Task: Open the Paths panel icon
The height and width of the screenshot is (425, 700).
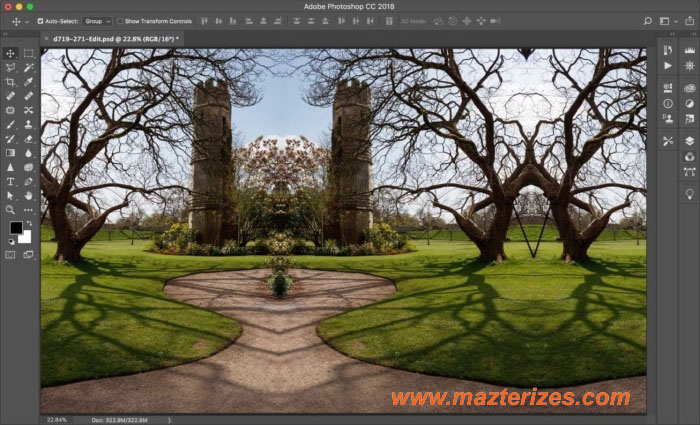Action: pyautogui.click(x=690, y=171)
